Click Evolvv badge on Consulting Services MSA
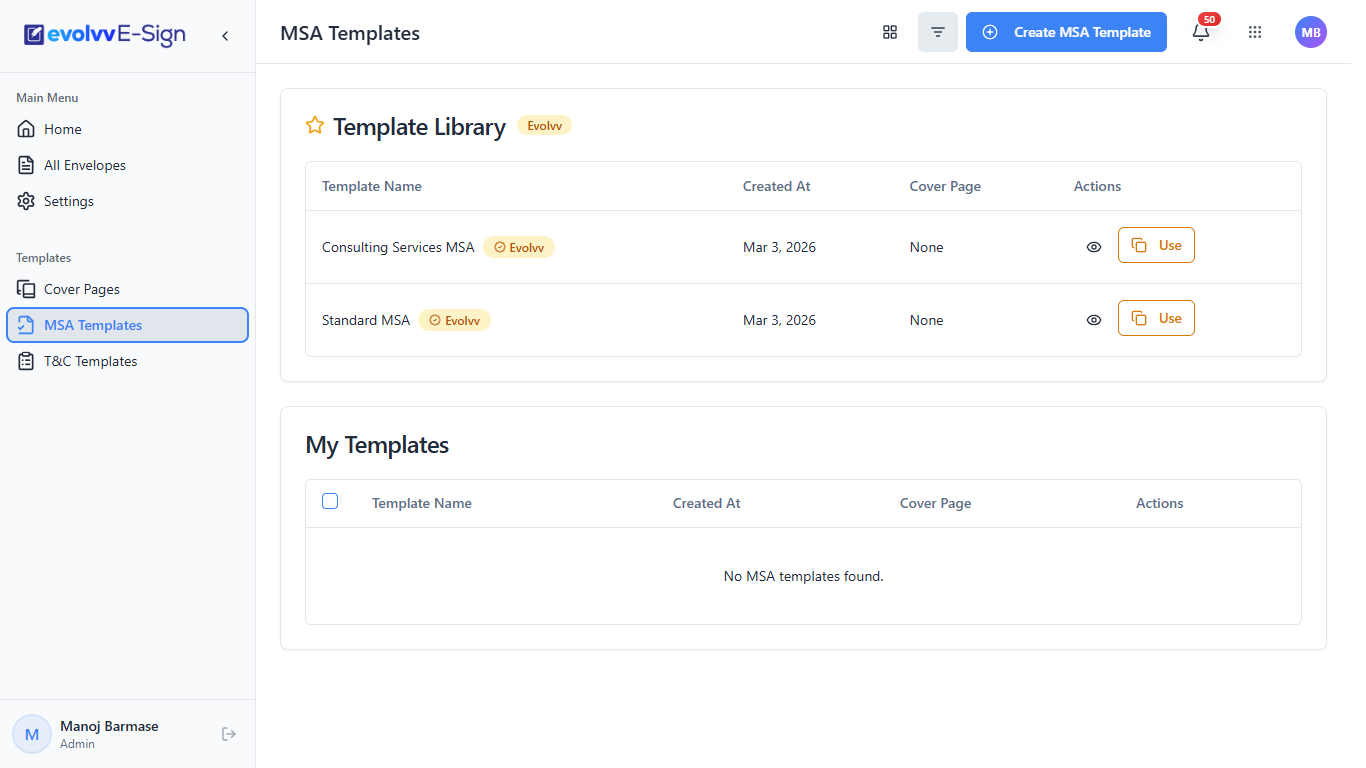This screenshot has height=768, width=1366. click(x=519, y=247)
